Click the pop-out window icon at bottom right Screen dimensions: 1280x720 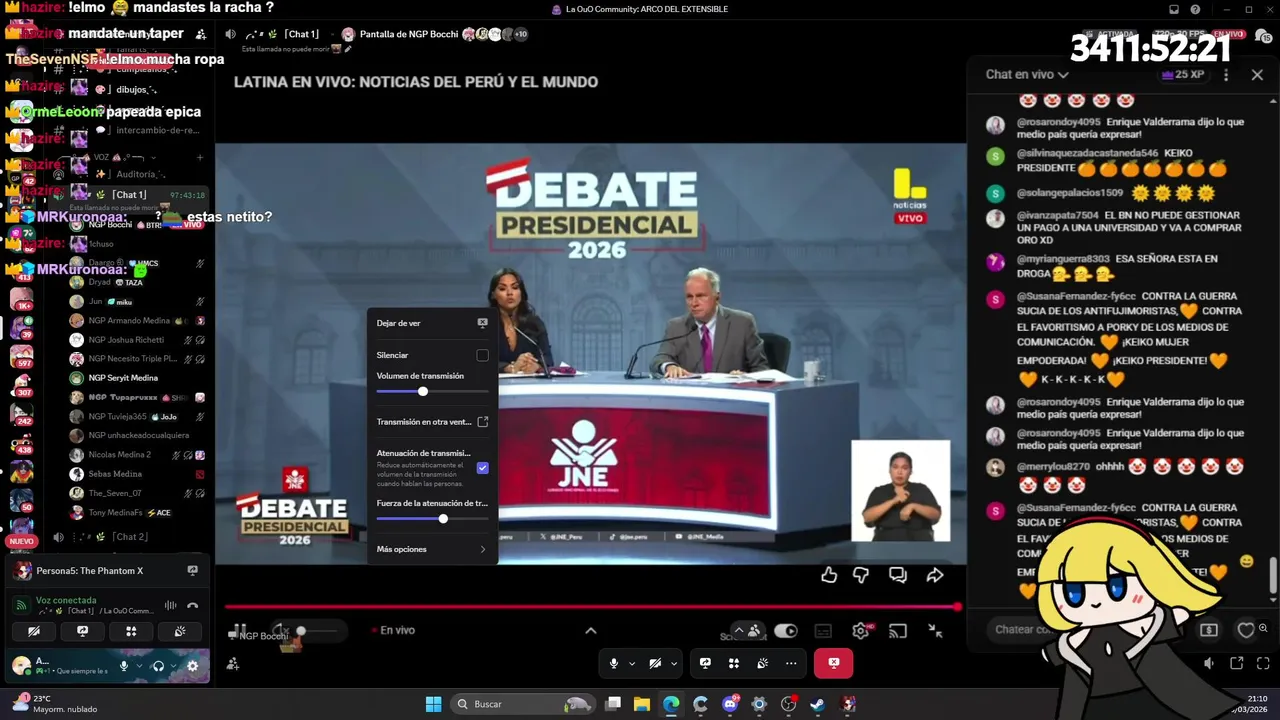[x=1236, y=663]
